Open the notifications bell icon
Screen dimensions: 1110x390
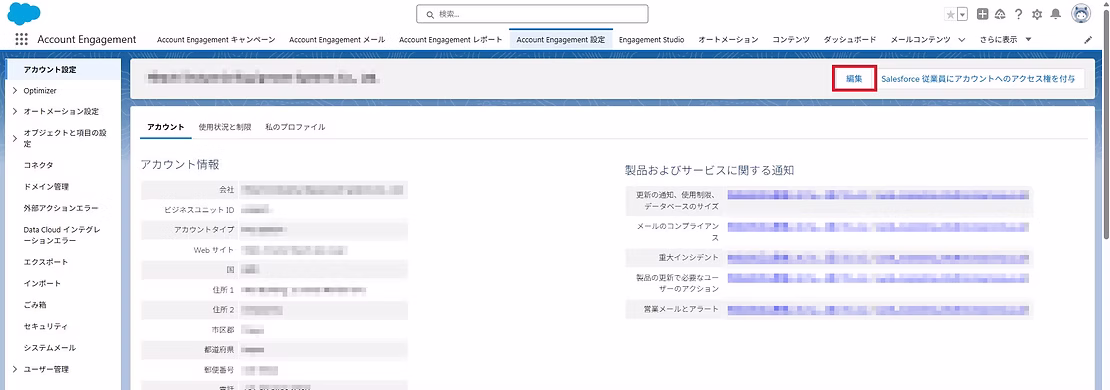coord(1055,14)
